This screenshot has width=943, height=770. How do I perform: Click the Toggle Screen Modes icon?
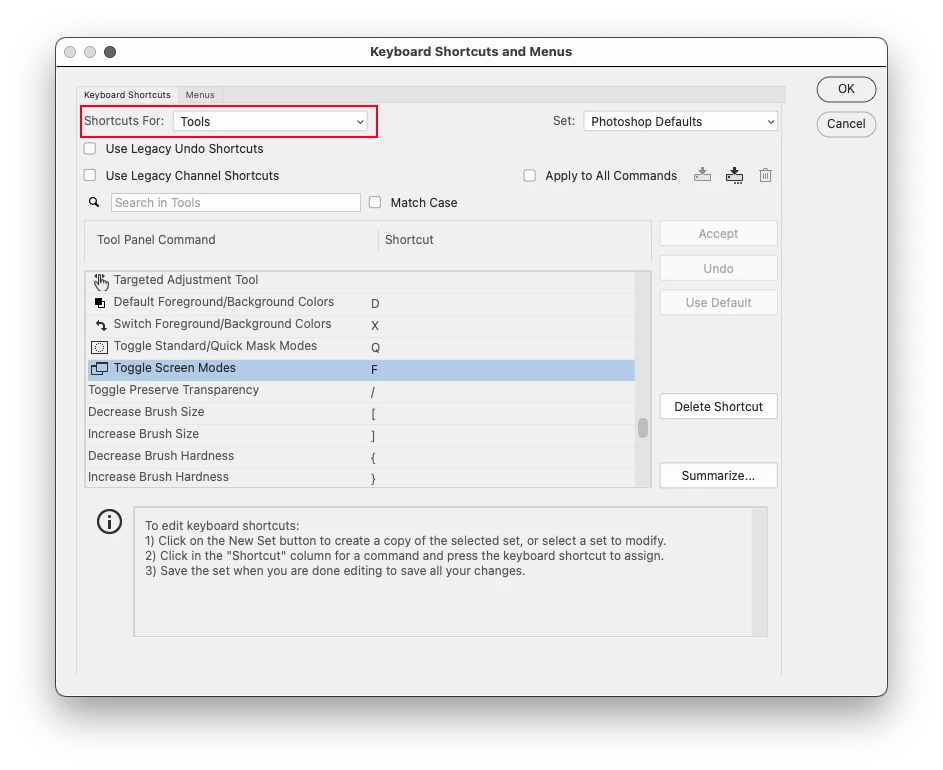99,369
